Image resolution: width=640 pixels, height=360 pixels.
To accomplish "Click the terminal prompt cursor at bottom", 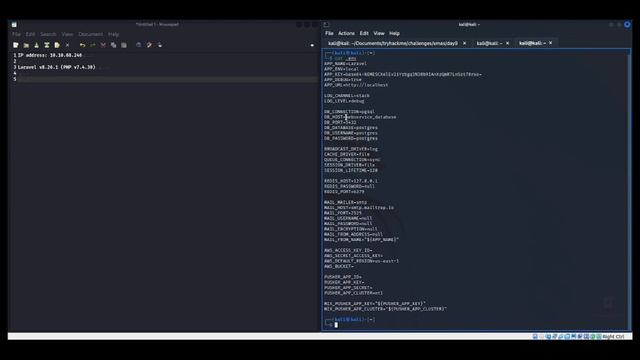I will (x=336, y=325).
